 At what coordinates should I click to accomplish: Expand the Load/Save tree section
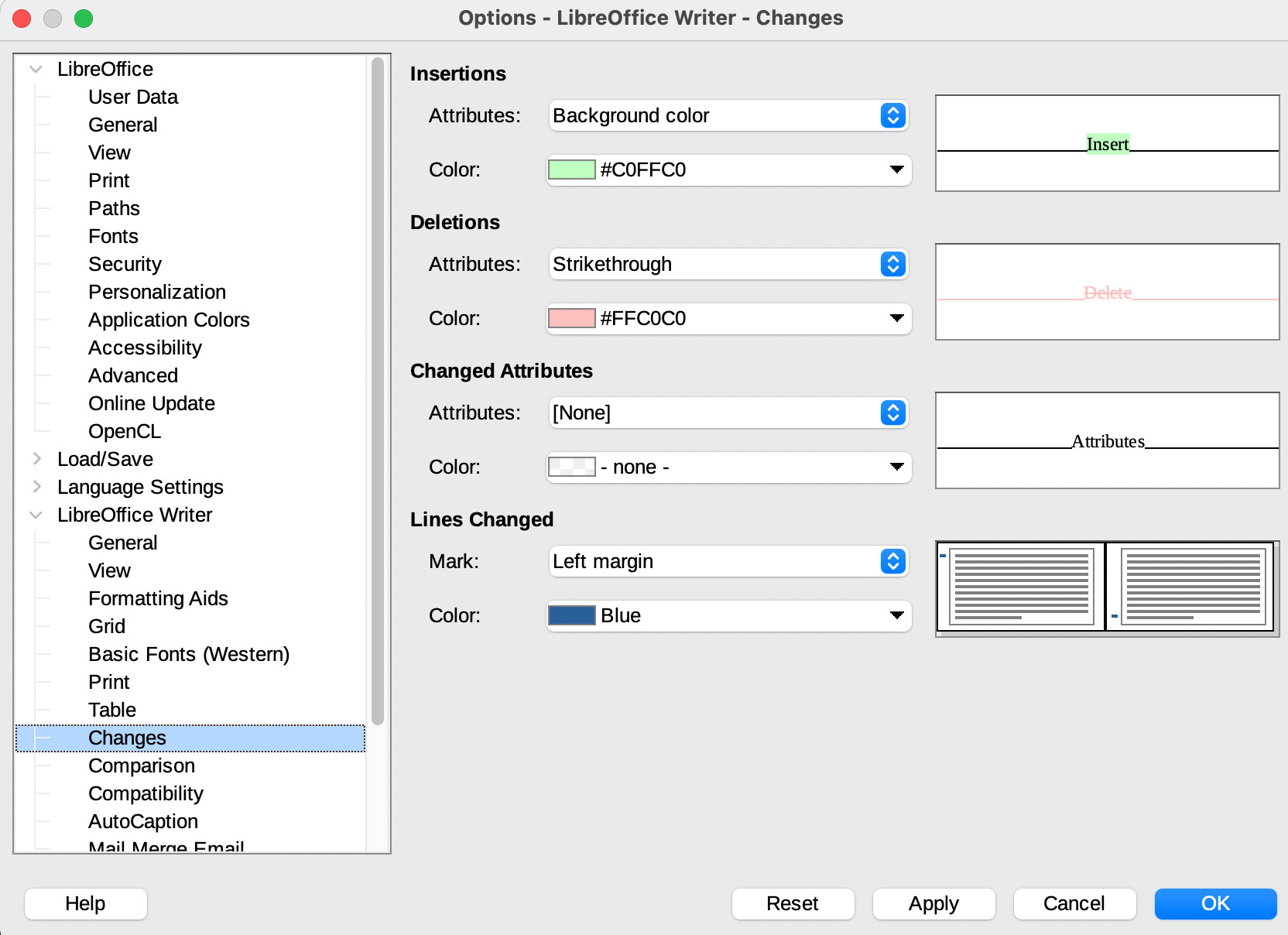pos(36,458)
